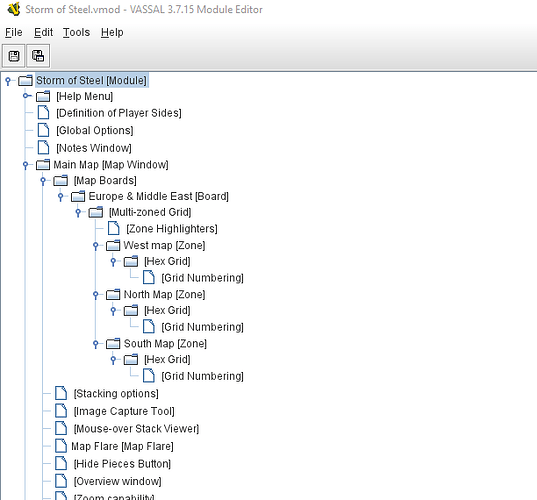Collapse Hex Grid under South Map
This screenshot has height=500, width=537.
(x=113, y=360)
